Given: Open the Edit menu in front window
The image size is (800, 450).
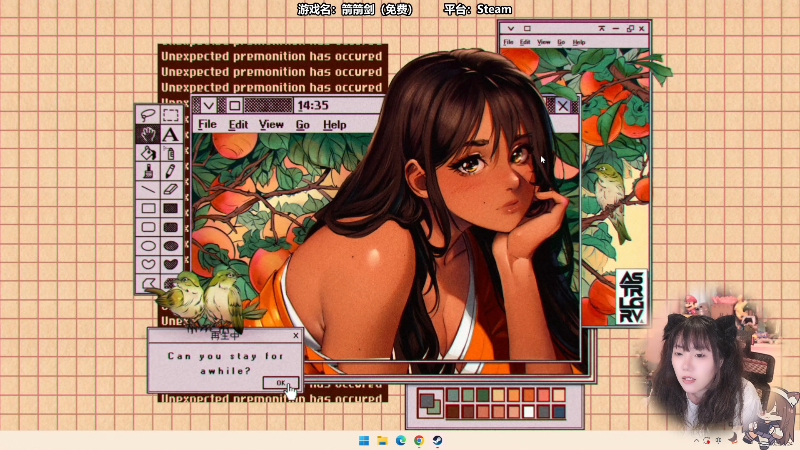Looking at the screenshot, I should (238, 124).
